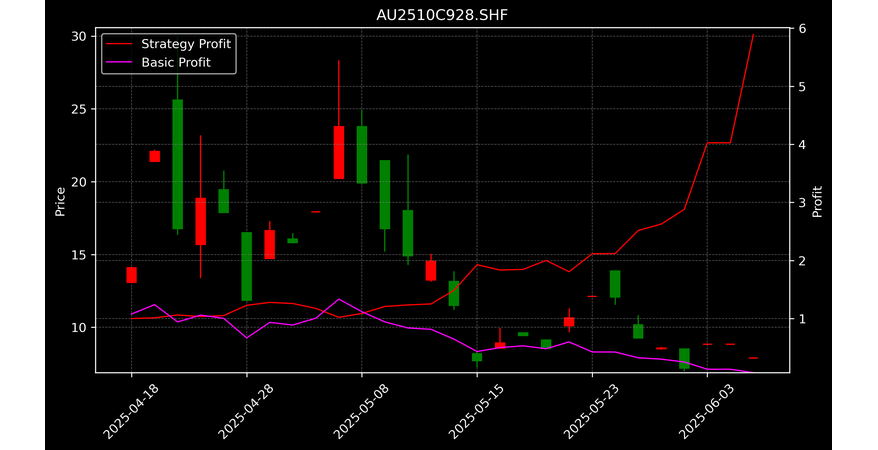This screenshot has width=878, height=450.
Task: Click the Profit axis label
Action: tap(817, 202)
